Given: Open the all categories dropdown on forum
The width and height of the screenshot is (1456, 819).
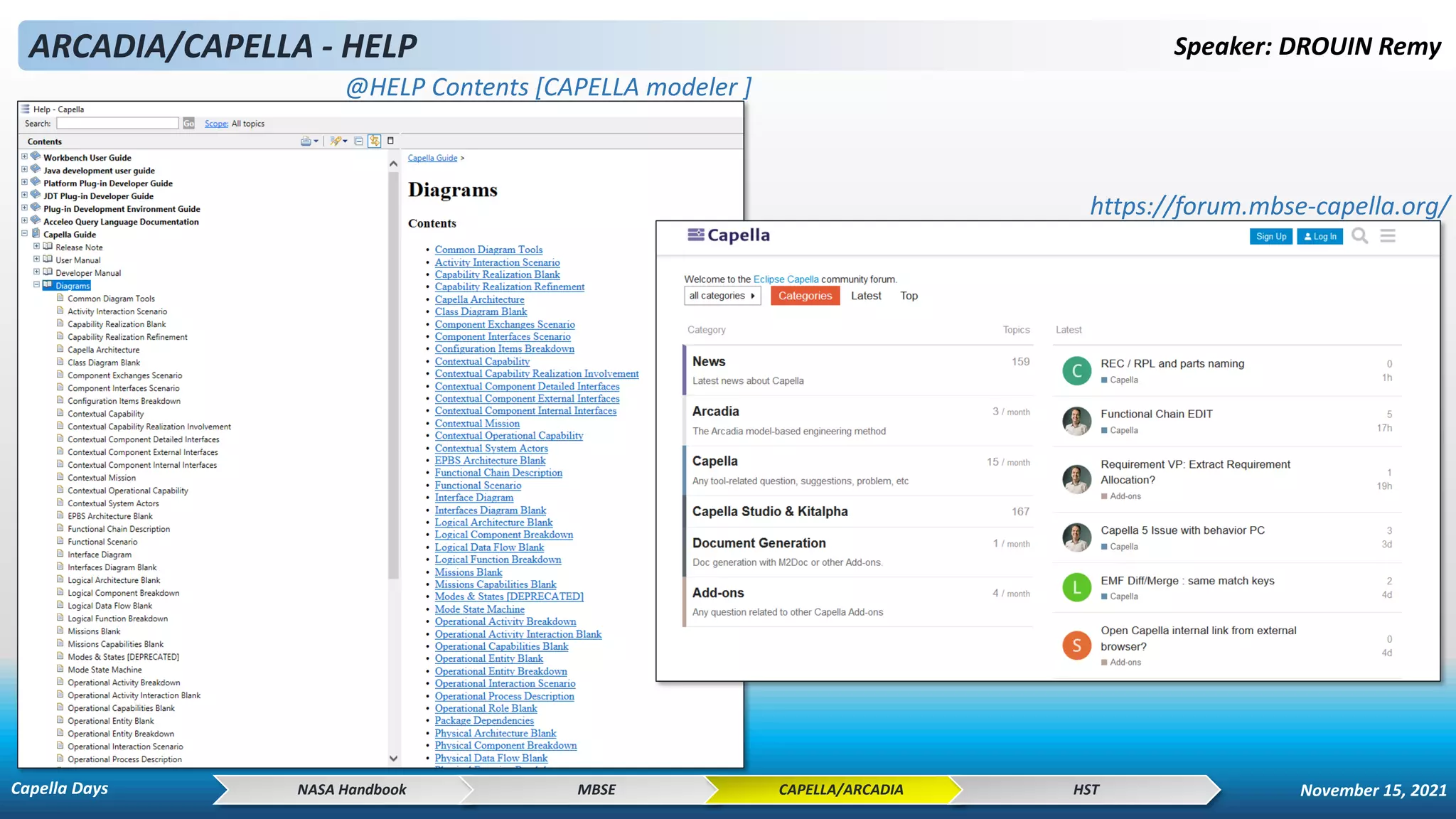Looking at the screenshot, I should (722, 296).
